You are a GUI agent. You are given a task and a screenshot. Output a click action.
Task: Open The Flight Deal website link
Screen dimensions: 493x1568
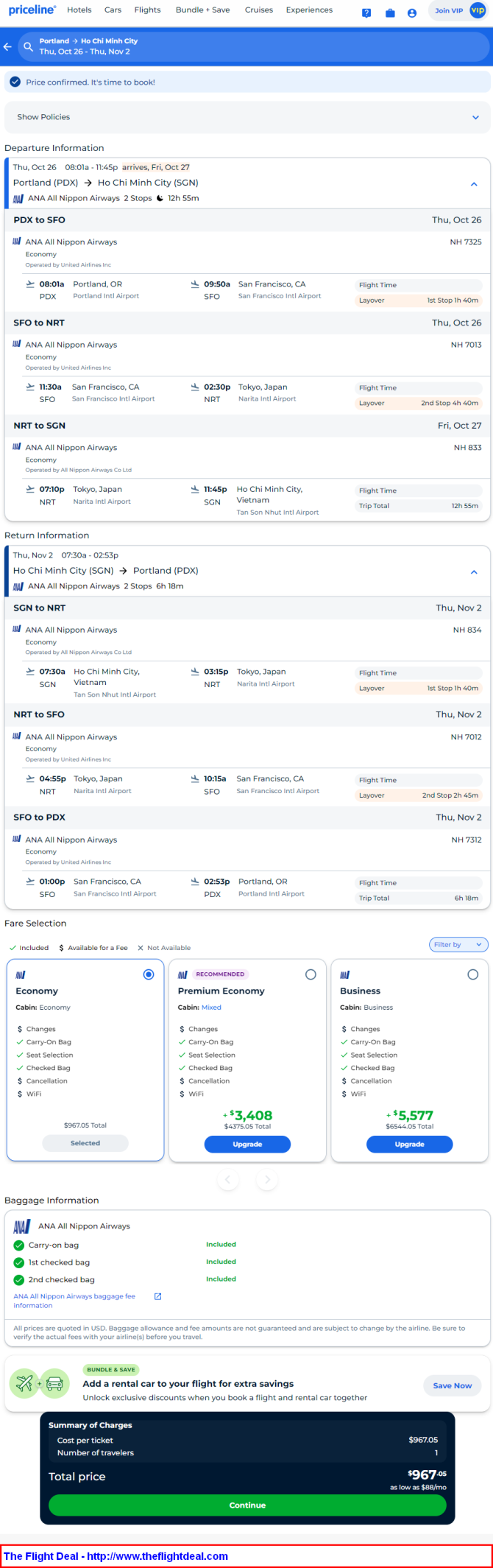(x=116, y=1556)
